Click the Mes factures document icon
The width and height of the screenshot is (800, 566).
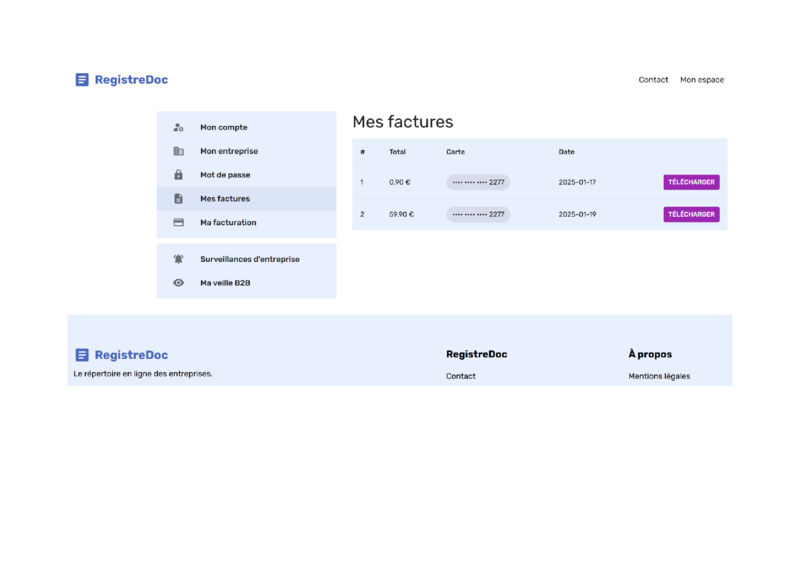[x=178, y=199]
